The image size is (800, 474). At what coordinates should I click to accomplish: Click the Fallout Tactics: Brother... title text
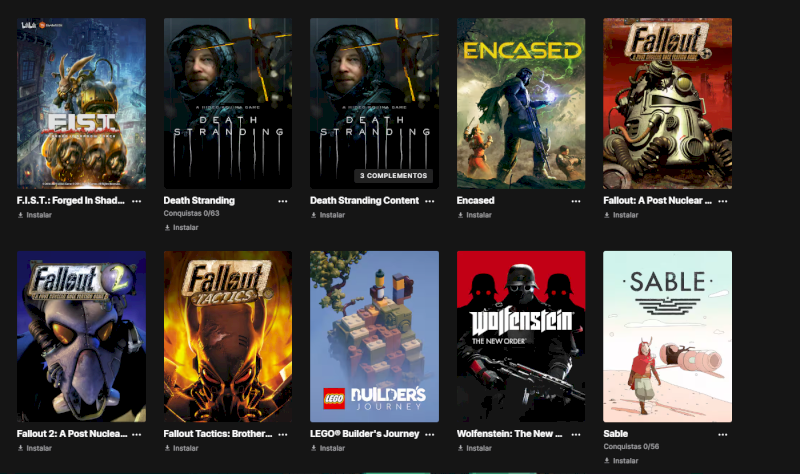click(x=218, y=434)
